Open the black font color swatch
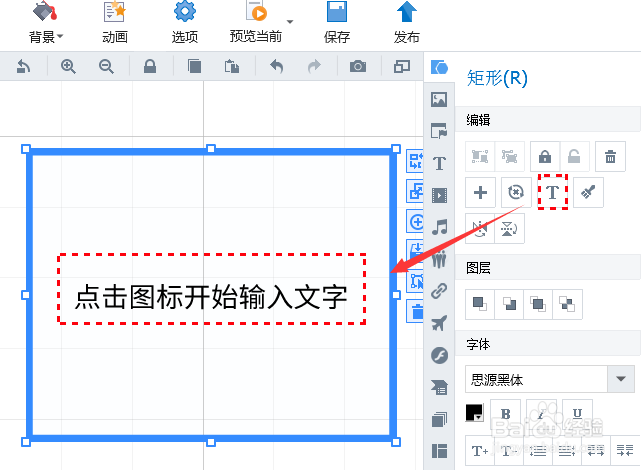 pyautogui.click(x=474, y=413)
